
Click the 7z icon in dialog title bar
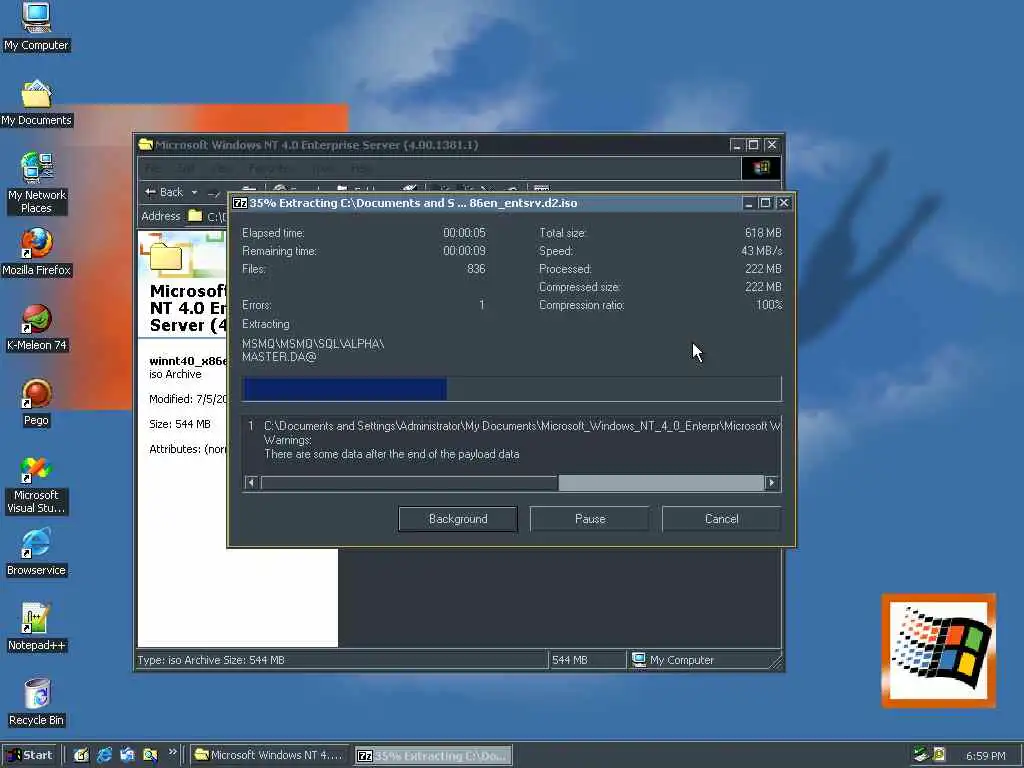(240, 203)
